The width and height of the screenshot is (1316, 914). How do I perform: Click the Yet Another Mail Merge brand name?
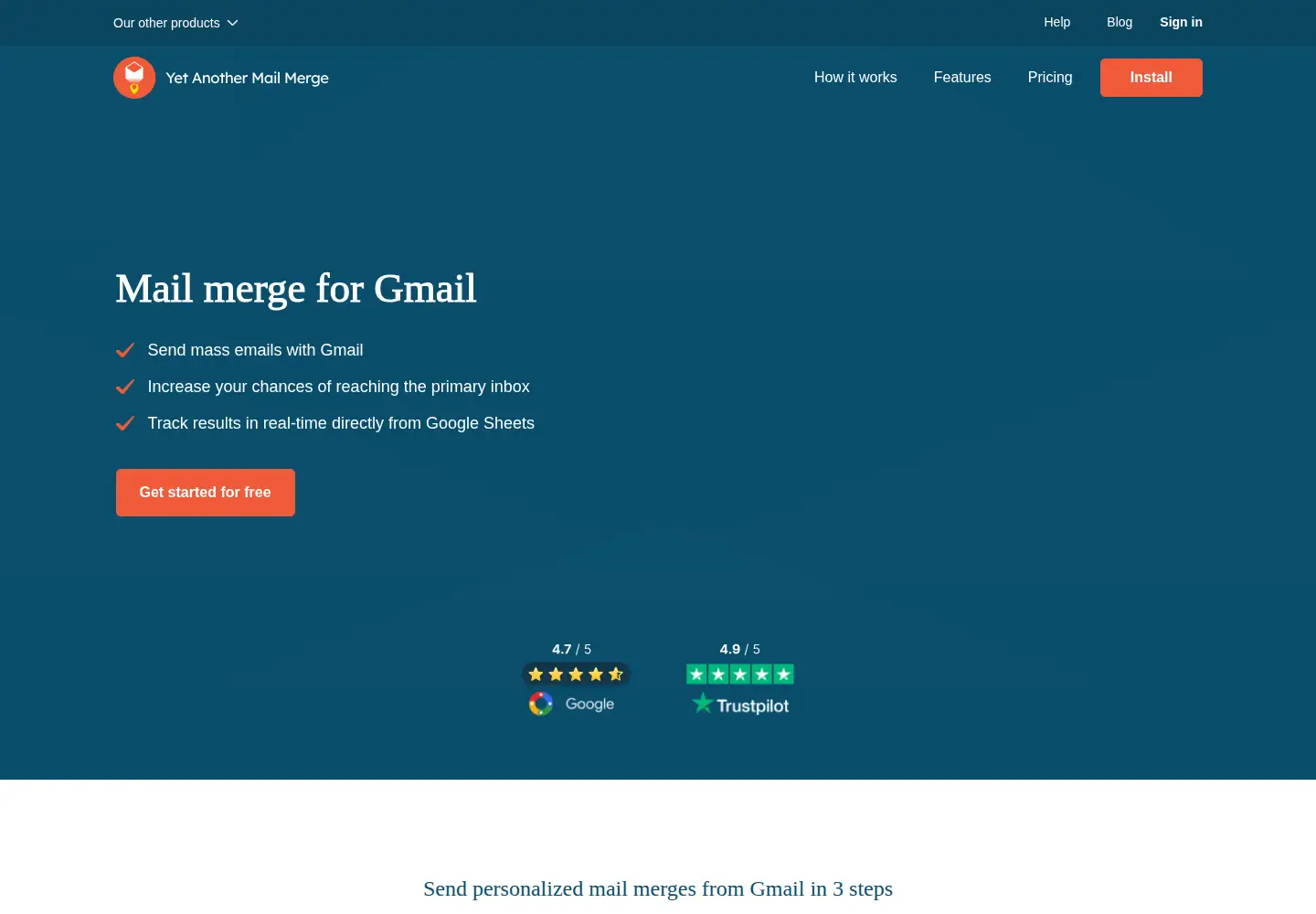pos(248,79)
